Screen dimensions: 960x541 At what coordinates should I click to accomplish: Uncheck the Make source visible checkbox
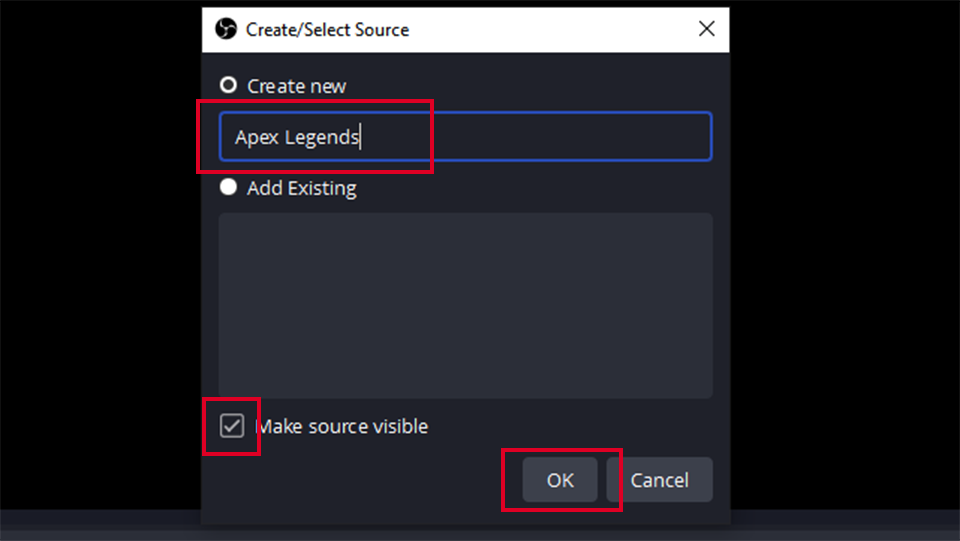(x=232, y=426)
